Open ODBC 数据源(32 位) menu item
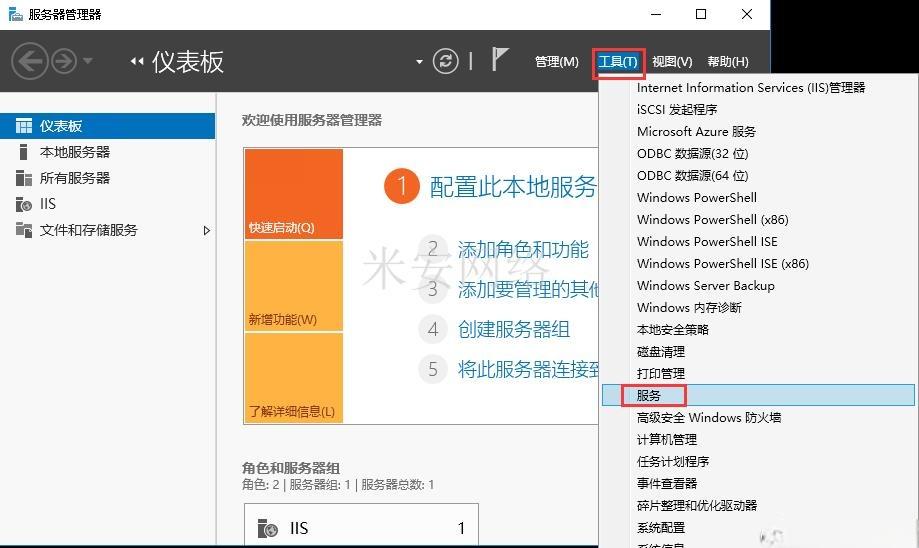The height and width of the screenshot is (548, 919). tap(692, 154)
